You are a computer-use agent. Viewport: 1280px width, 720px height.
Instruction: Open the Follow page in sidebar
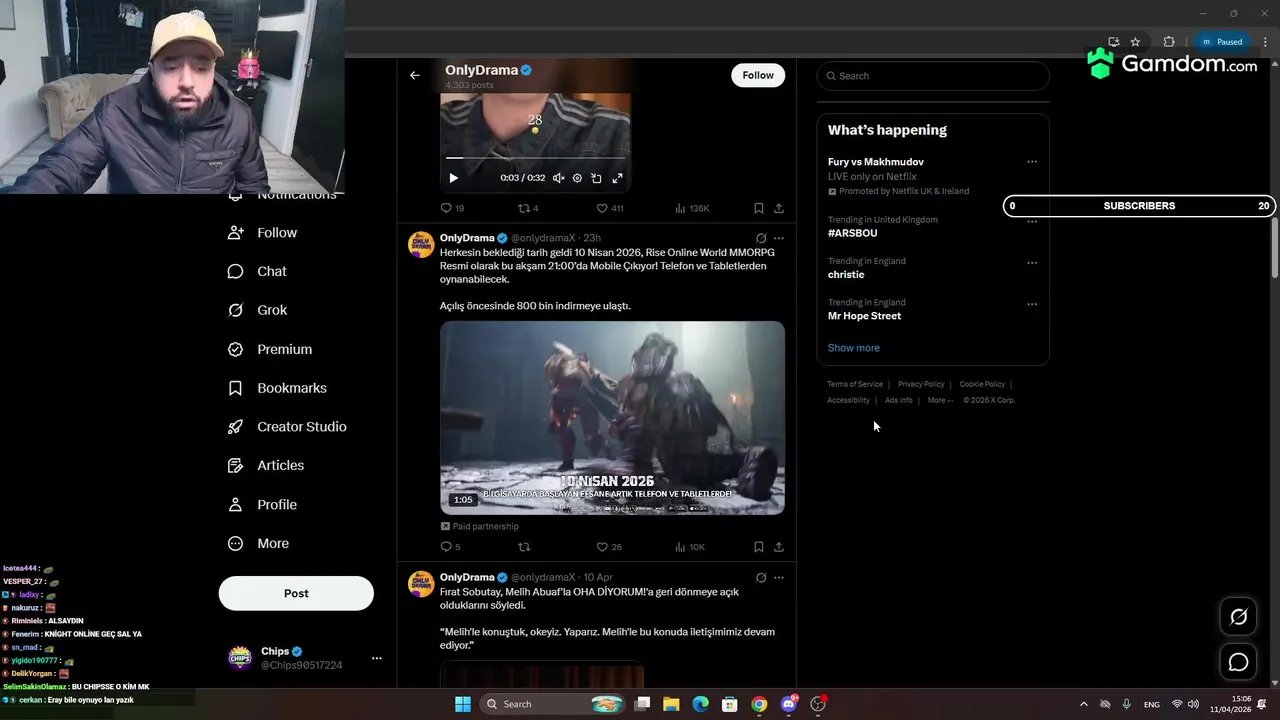point(263,232)
